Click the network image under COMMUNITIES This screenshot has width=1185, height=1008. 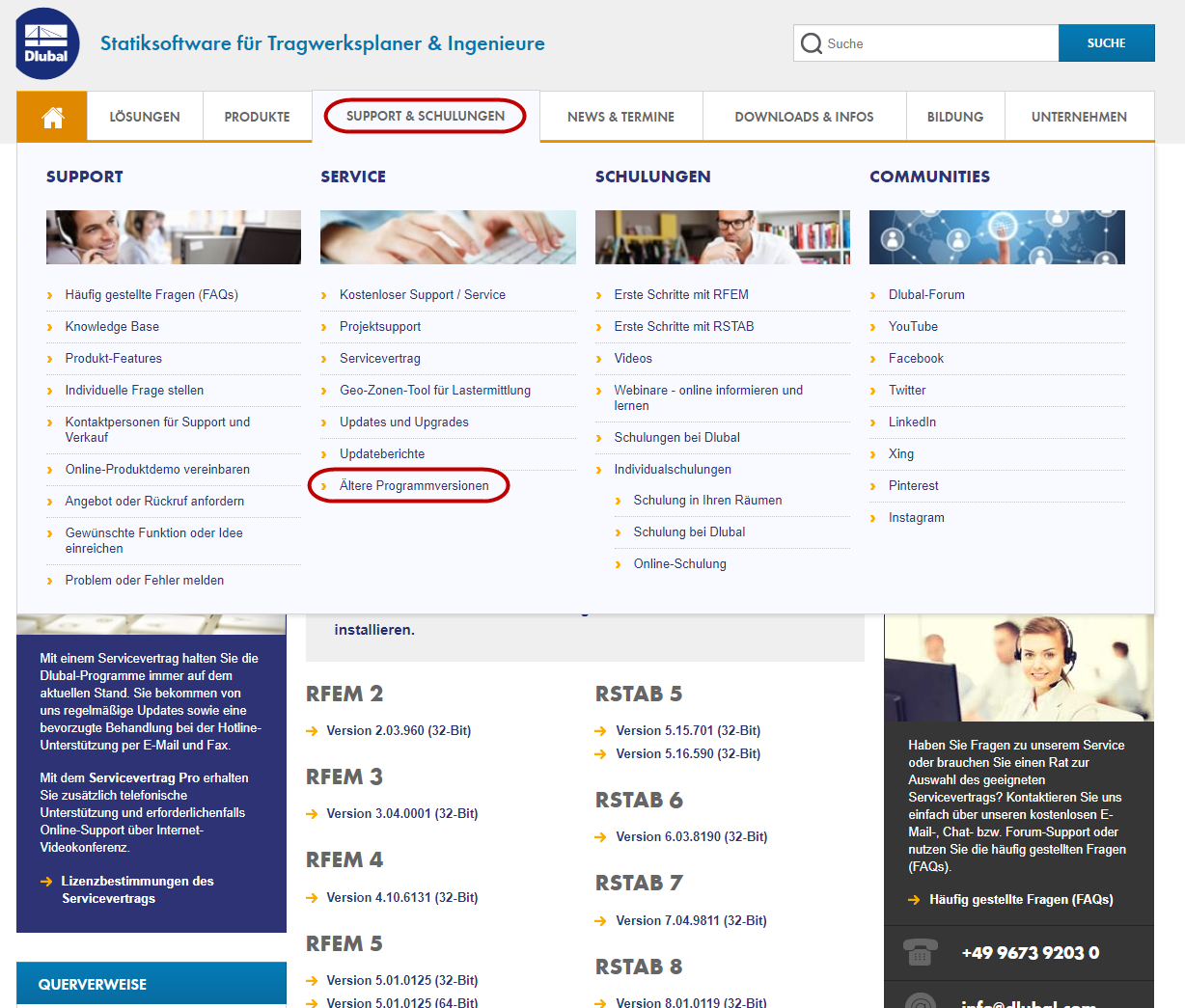996,236
